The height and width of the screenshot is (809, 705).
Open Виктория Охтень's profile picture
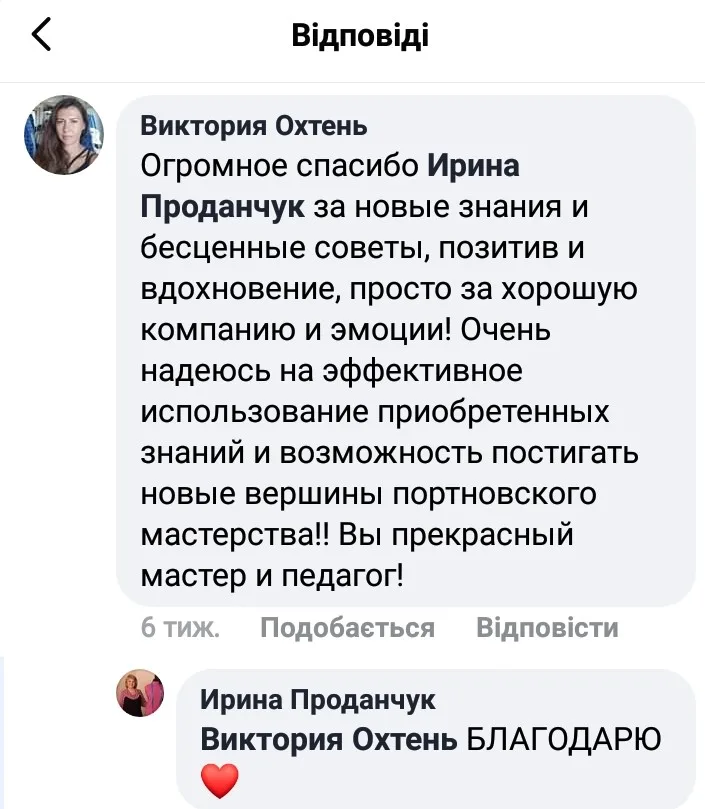63,135
